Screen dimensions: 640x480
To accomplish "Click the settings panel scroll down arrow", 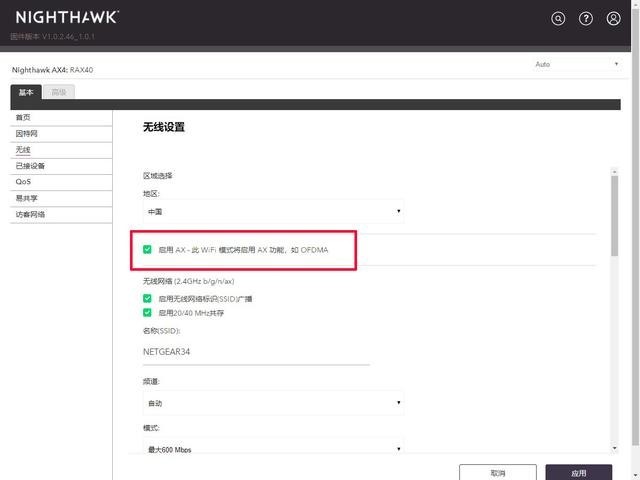I will point(614,448).
